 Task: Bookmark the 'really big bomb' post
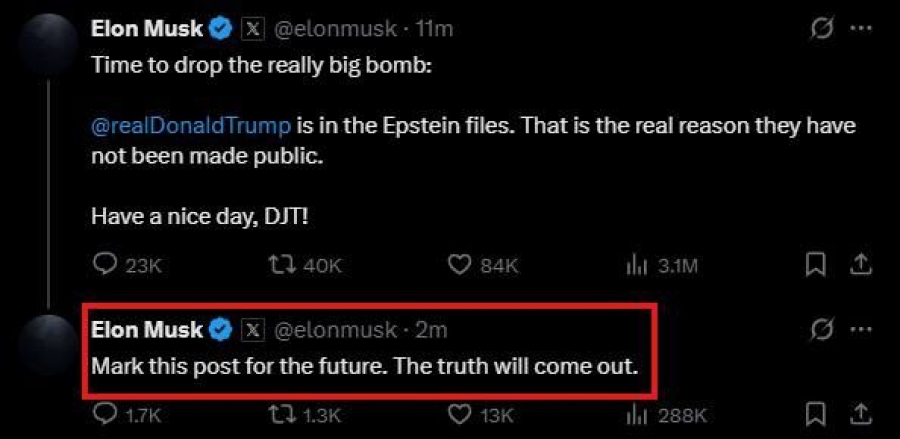pos(815,265)
